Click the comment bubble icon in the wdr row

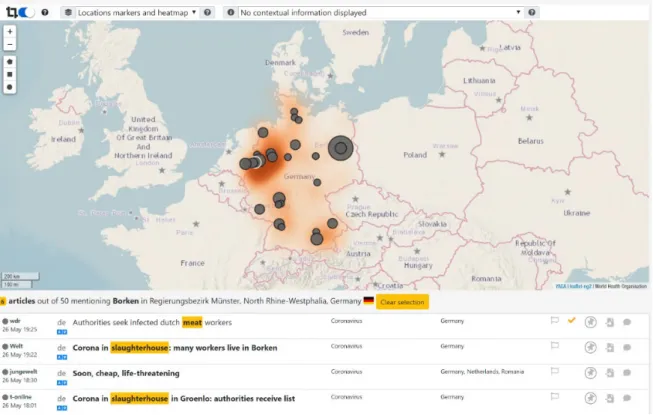tap(627, 322)
